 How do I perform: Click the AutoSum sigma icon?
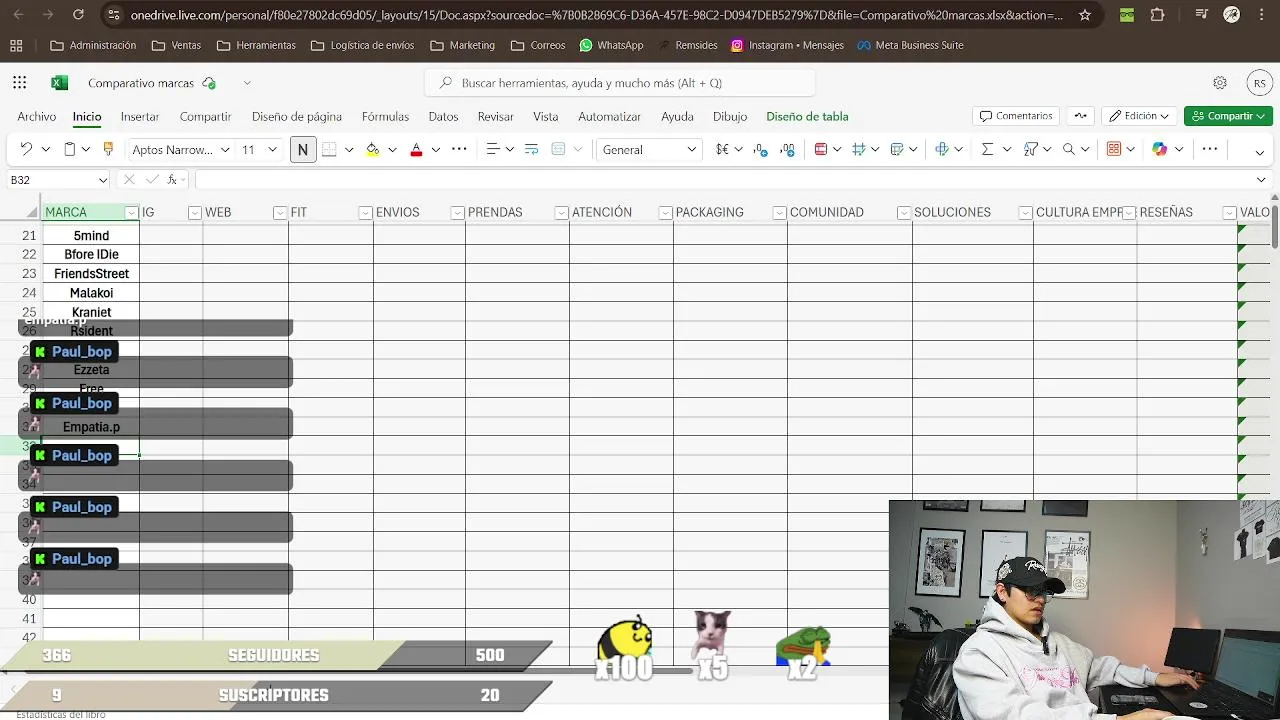pyautogui.click(x=987, y=149)
